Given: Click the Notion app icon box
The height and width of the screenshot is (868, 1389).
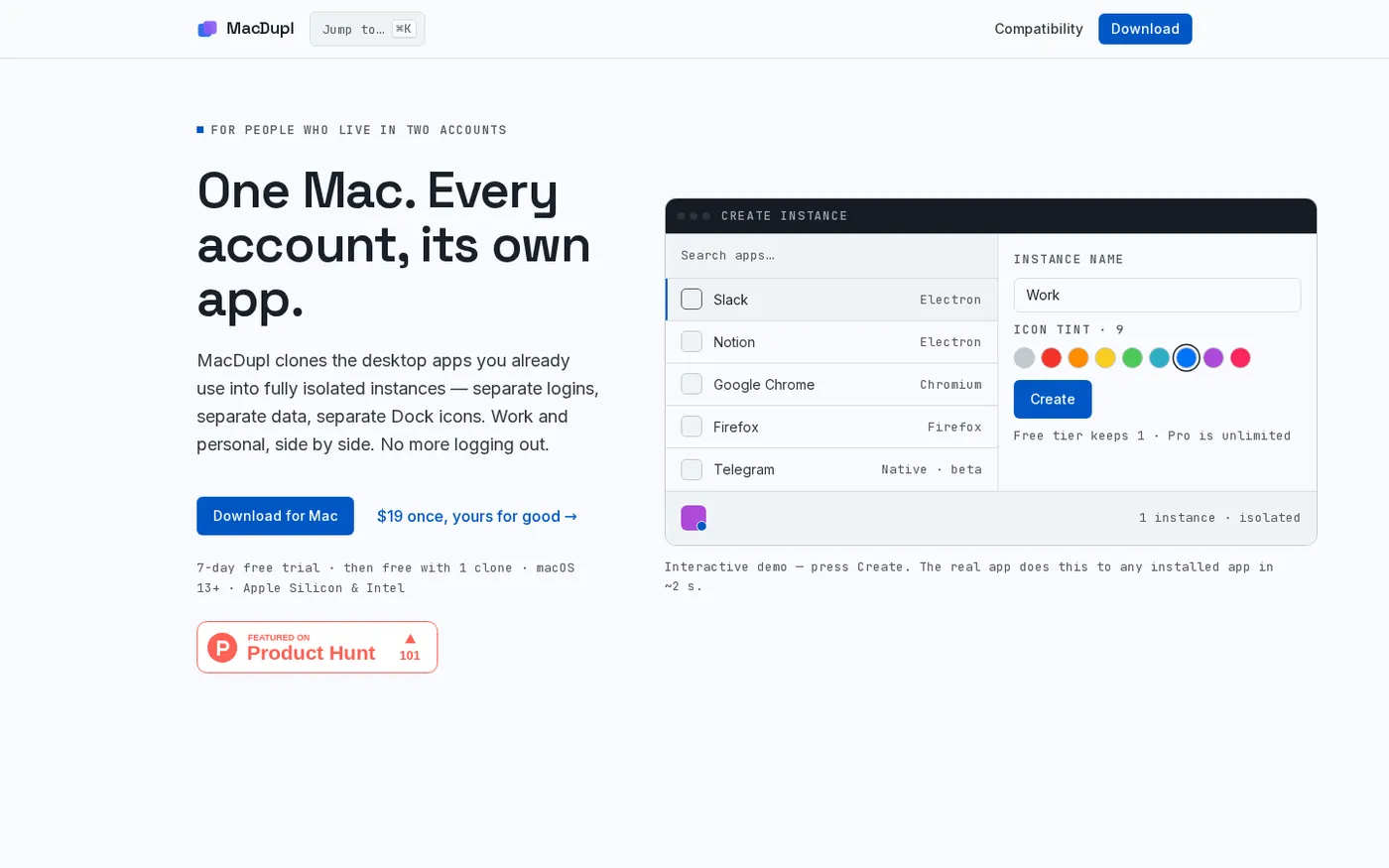Looking at the screenshot, I should pyautogui.click(x=692, y=342).
